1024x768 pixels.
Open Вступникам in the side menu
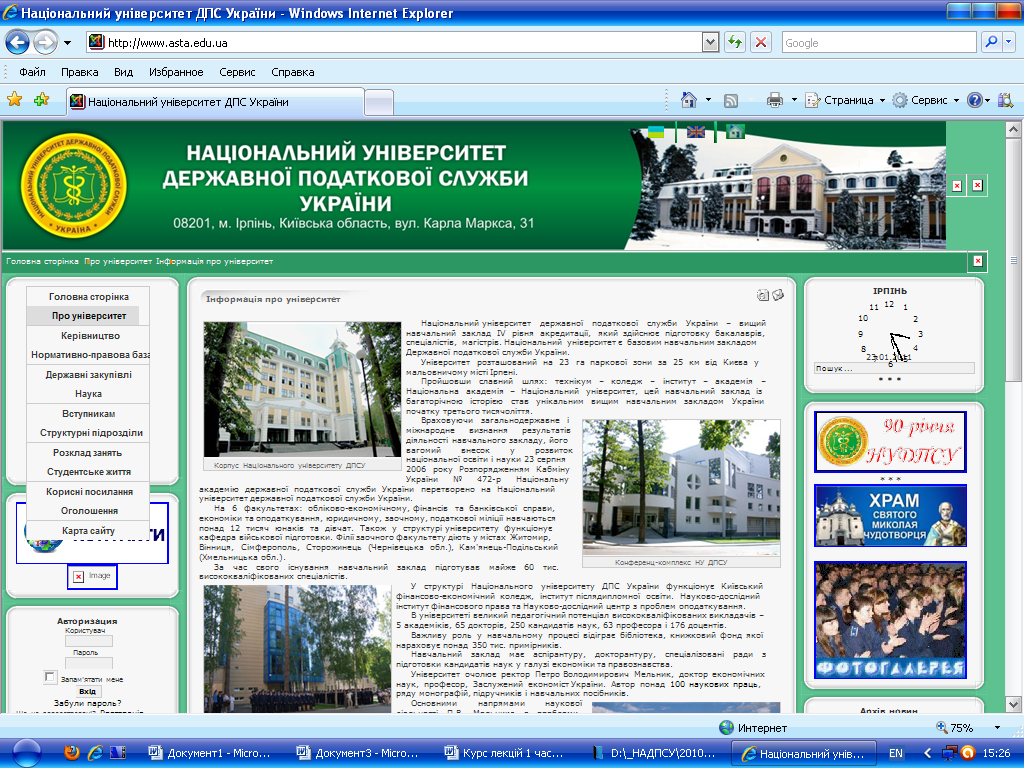[88, 414]
